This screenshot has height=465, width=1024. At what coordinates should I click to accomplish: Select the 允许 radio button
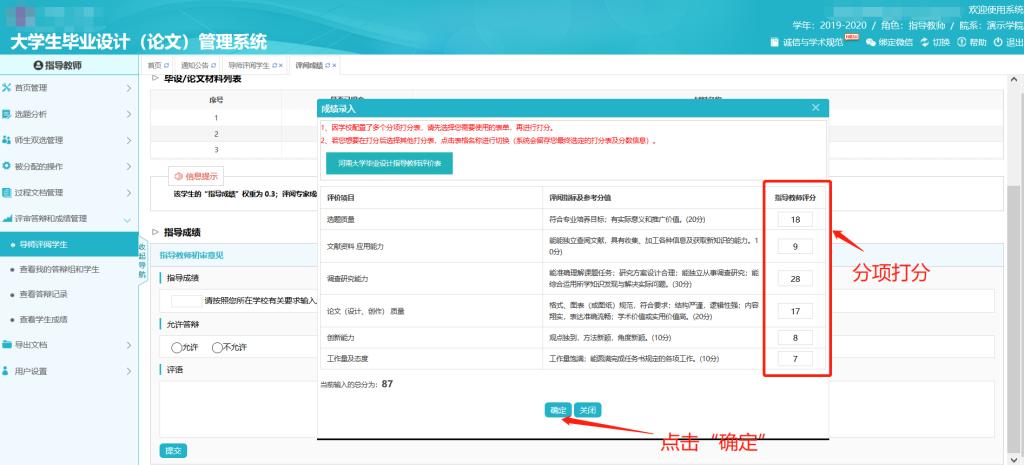pos(176,347)
